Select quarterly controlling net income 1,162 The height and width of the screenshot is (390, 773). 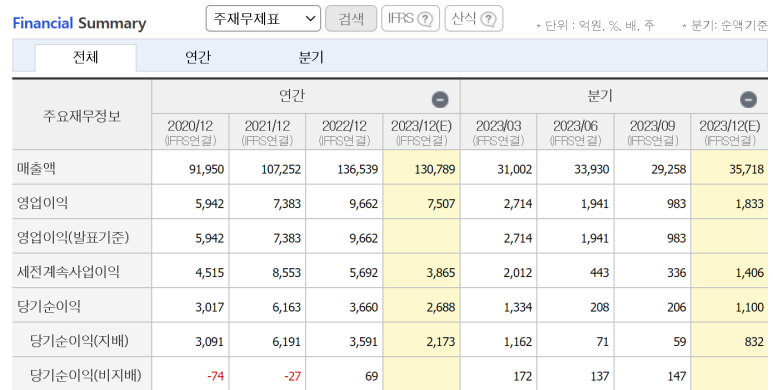pos(518,342)
